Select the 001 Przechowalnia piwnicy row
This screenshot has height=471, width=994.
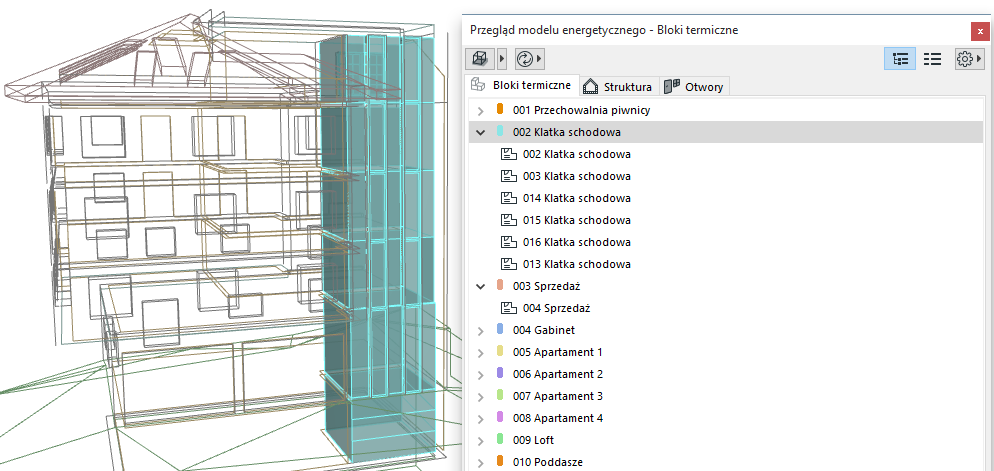tap(726, 110)
